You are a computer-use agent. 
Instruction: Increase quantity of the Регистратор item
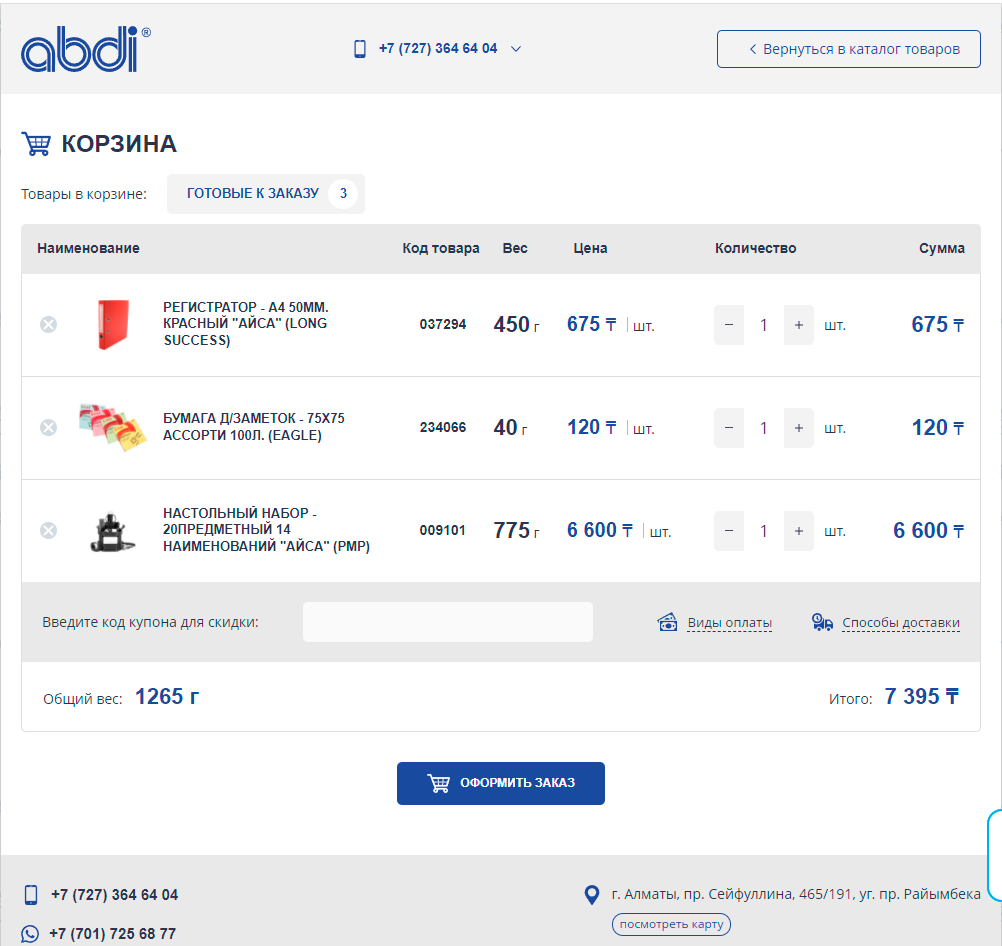tap(798, 325)
